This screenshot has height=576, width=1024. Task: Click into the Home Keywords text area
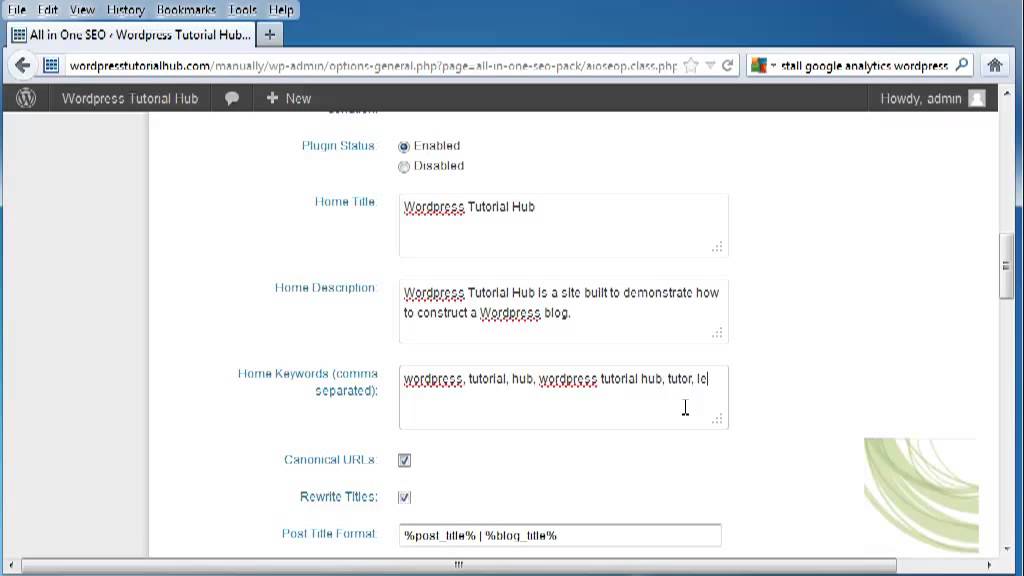pyautogui.click(x=564, y=398)
